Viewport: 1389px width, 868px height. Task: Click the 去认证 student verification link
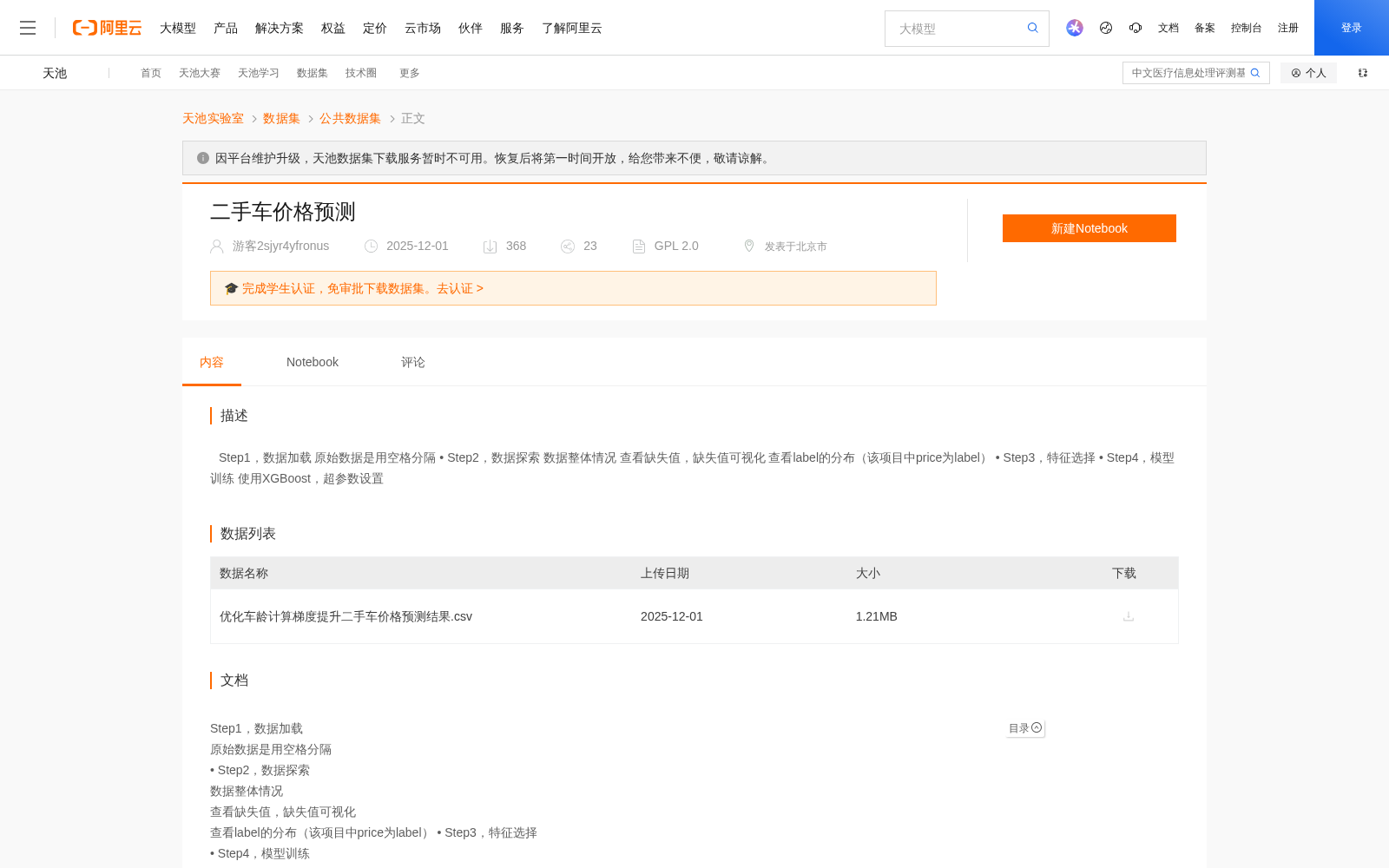(x=459, y=288)
